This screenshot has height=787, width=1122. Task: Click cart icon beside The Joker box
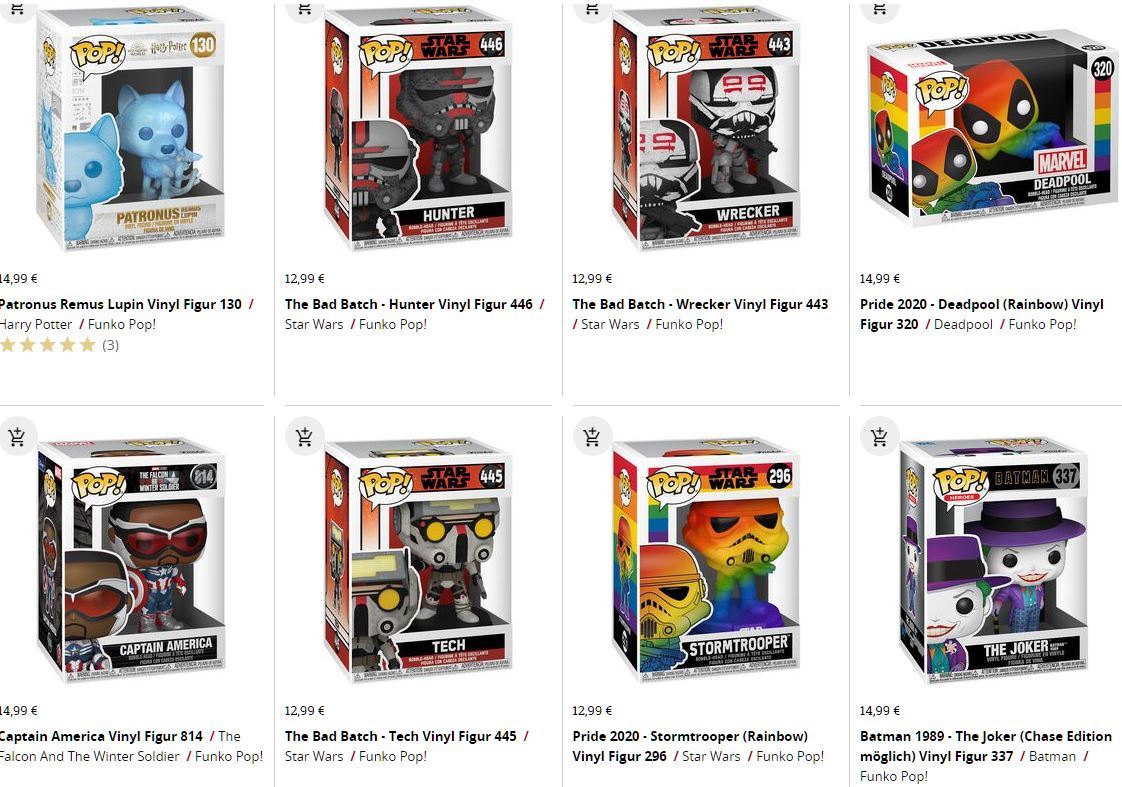(879, 436)
